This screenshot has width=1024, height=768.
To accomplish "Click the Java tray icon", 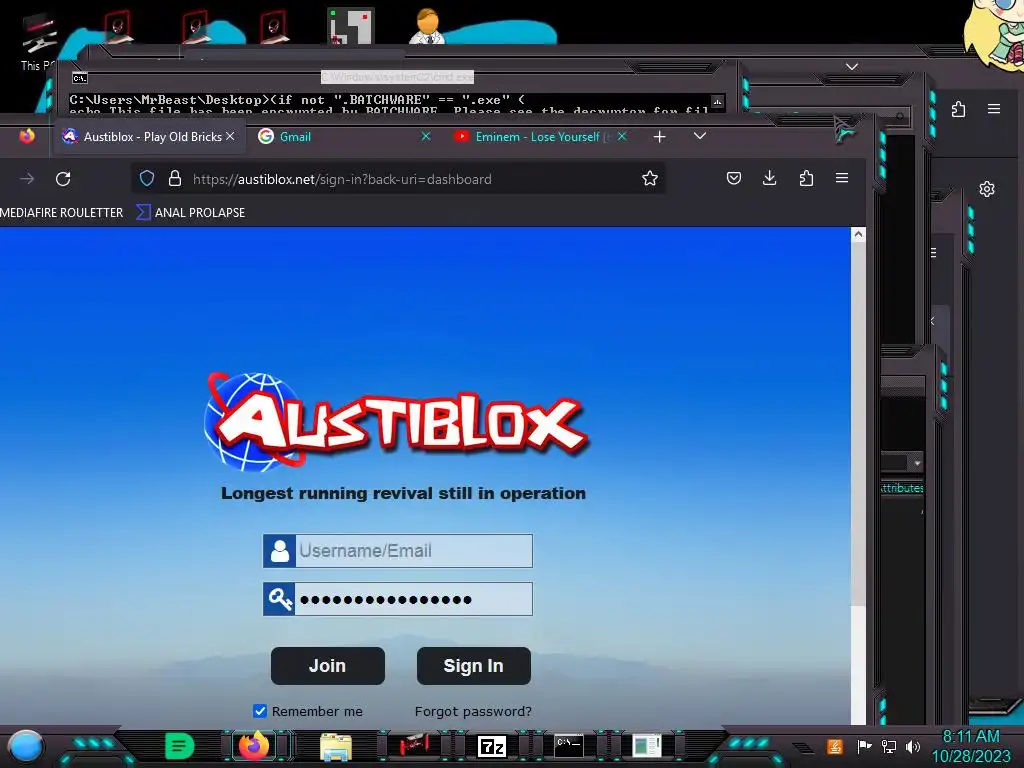I will [x=834, y=746].
